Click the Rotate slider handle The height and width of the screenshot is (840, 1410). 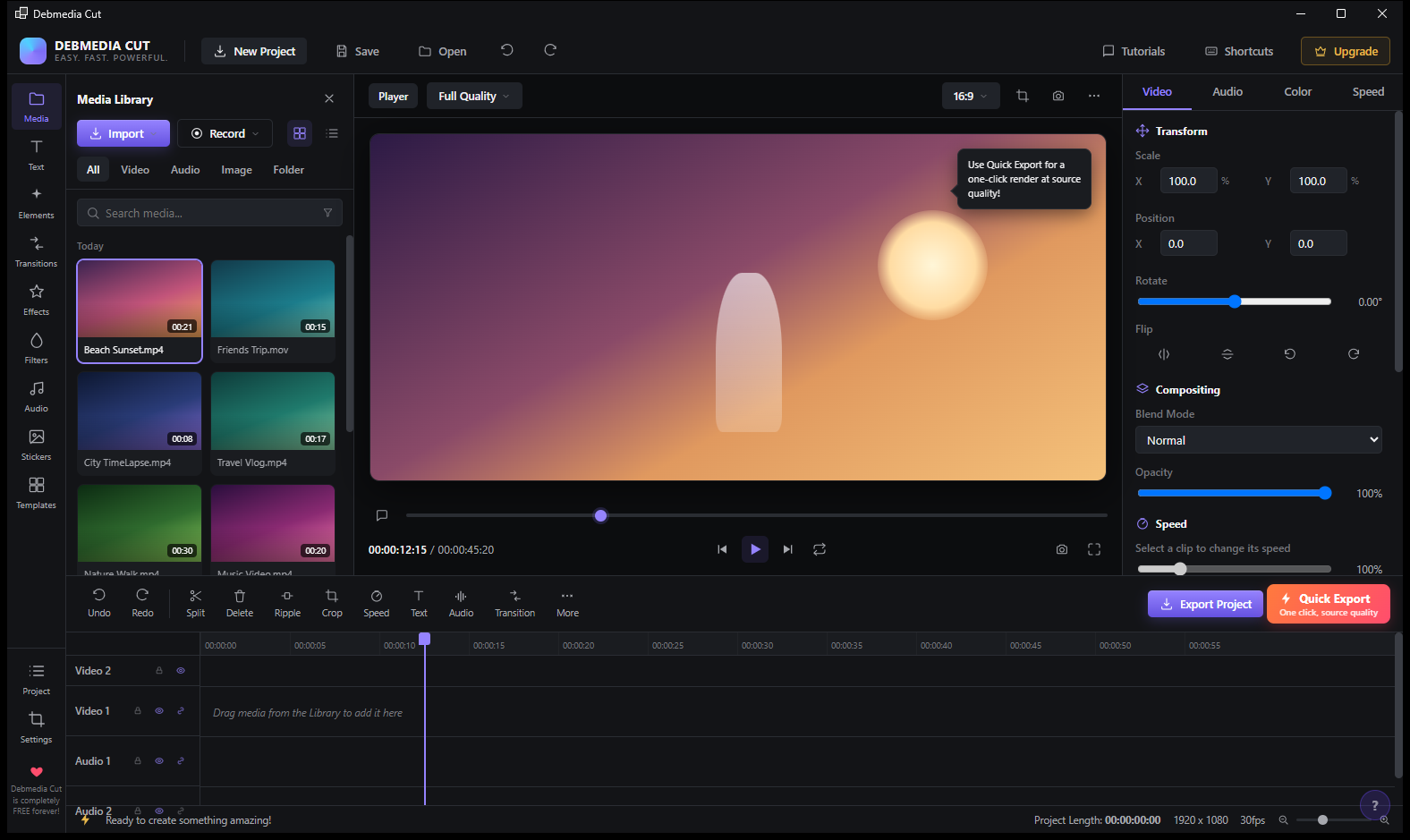(1235, 301)
